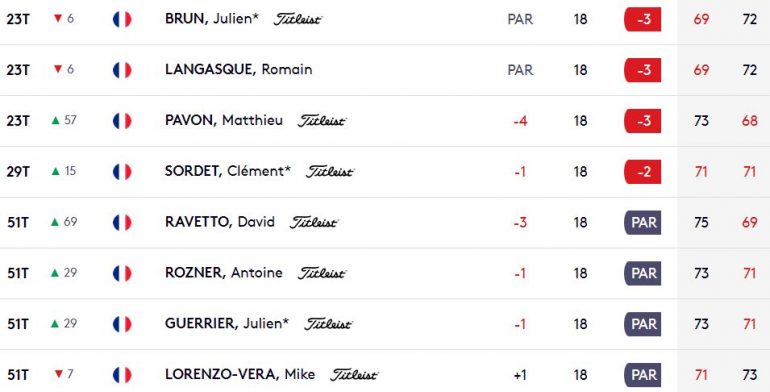Screen dimensions: 770x392
Task: Click the round one score 75 for RAVETTO
Action: coord(701,222)
